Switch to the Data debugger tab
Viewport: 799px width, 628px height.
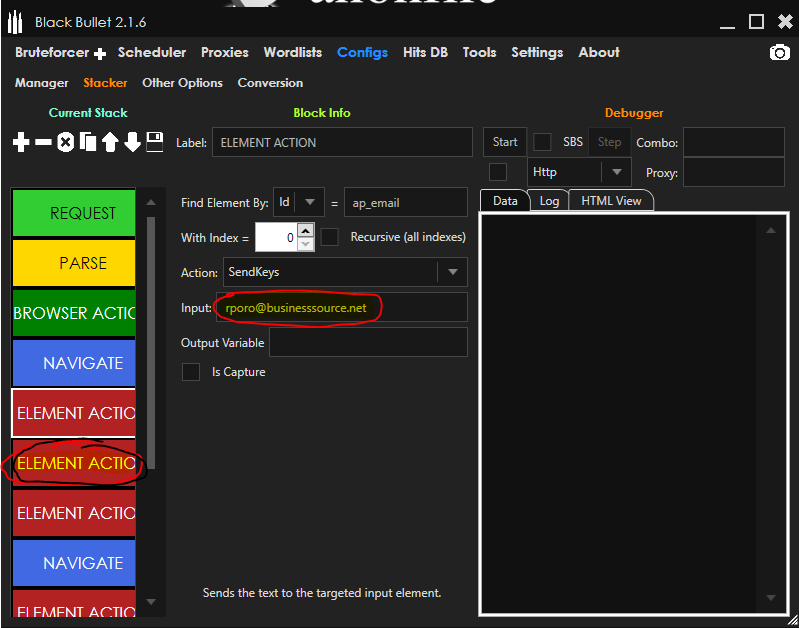coord(505,200)
